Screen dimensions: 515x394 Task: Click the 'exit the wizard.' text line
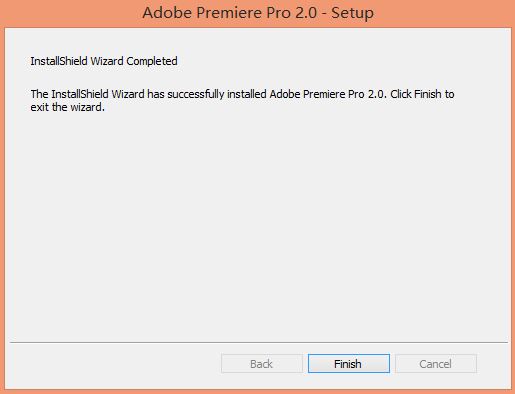tap(68, 107)
